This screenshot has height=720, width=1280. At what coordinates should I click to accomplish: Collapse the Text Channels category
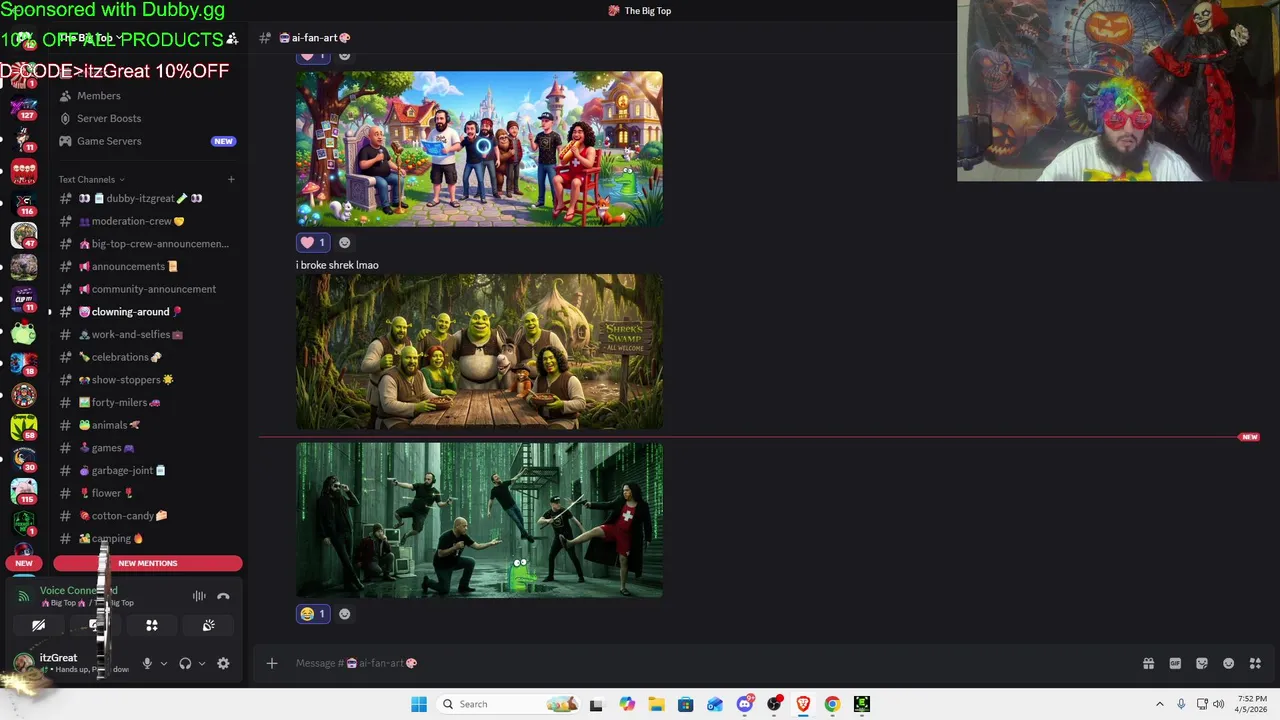click(91, 179)
